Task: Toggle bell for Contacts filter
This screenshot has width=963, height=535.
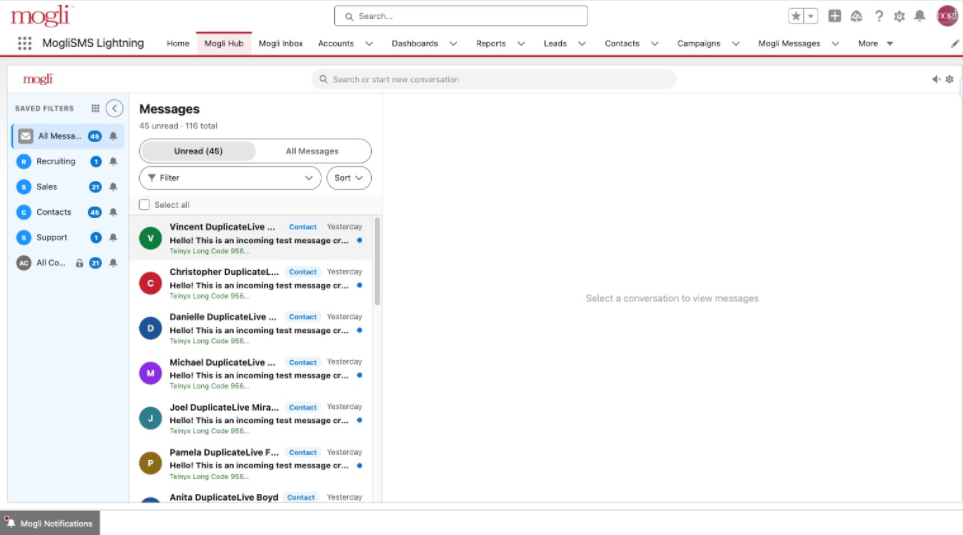Action: [113, 212]
